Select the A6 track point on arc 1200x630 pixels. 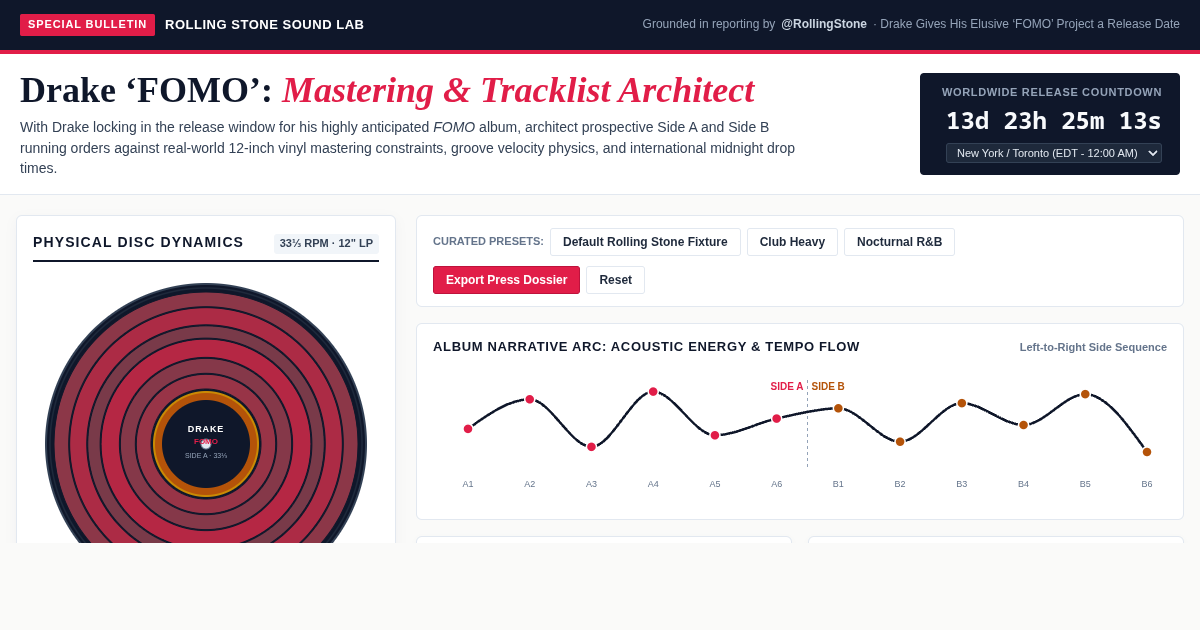point(777,419)
